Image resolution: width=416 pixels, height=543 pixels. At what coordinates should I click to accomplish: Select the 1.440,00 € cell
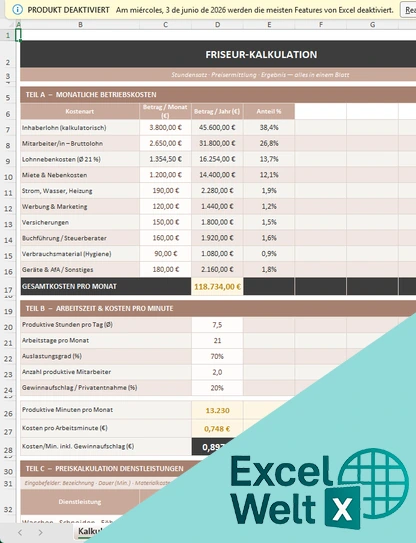tap(217, 206)
